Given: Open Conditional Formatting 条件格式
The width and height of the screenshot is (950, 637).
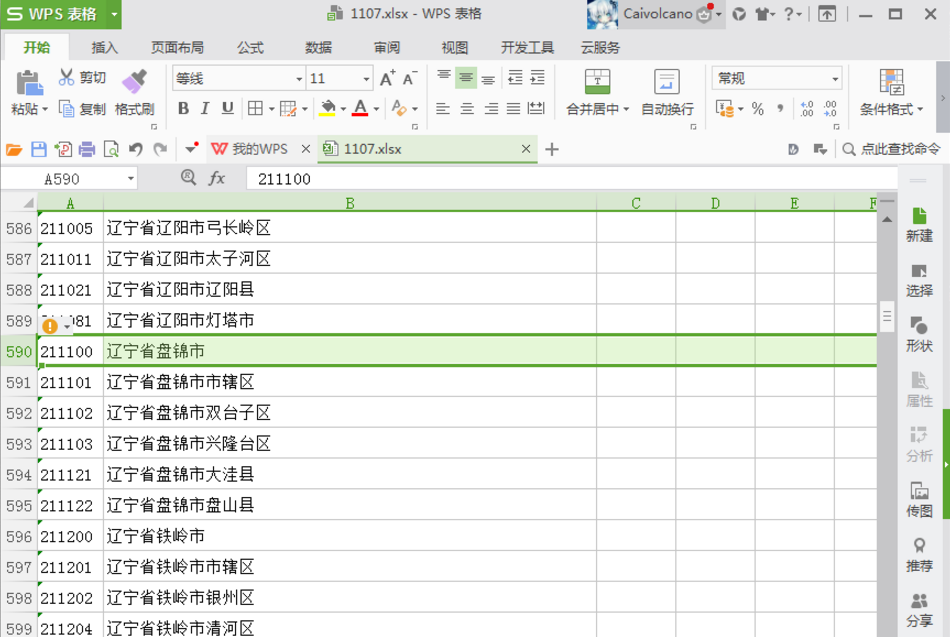Looking at the screenshot, I should click(x=891, y=92).
